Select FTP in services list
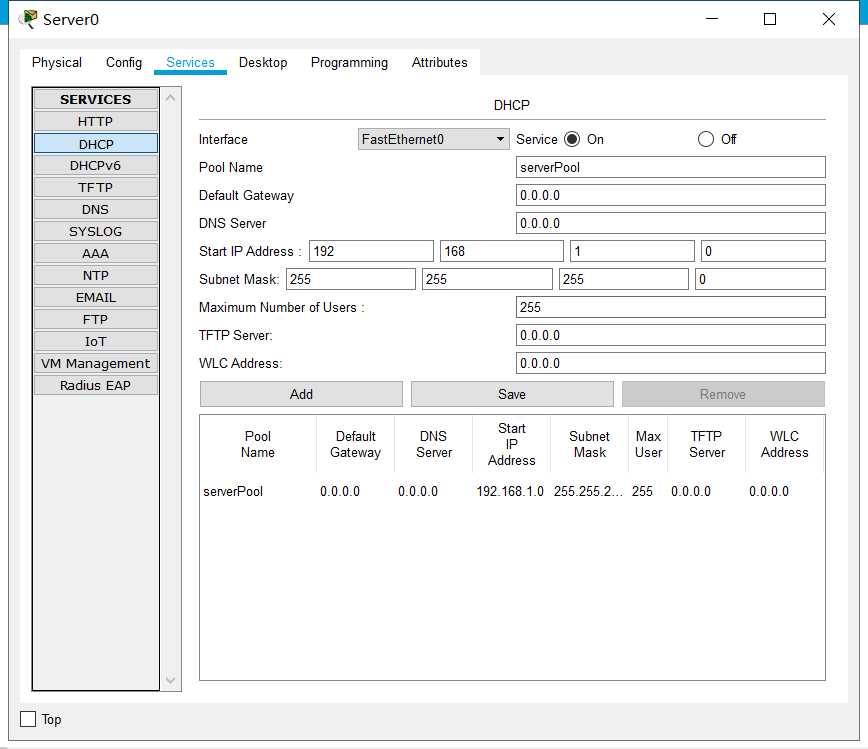The width and height of the screenshot is (868, 749). point(96,319)
